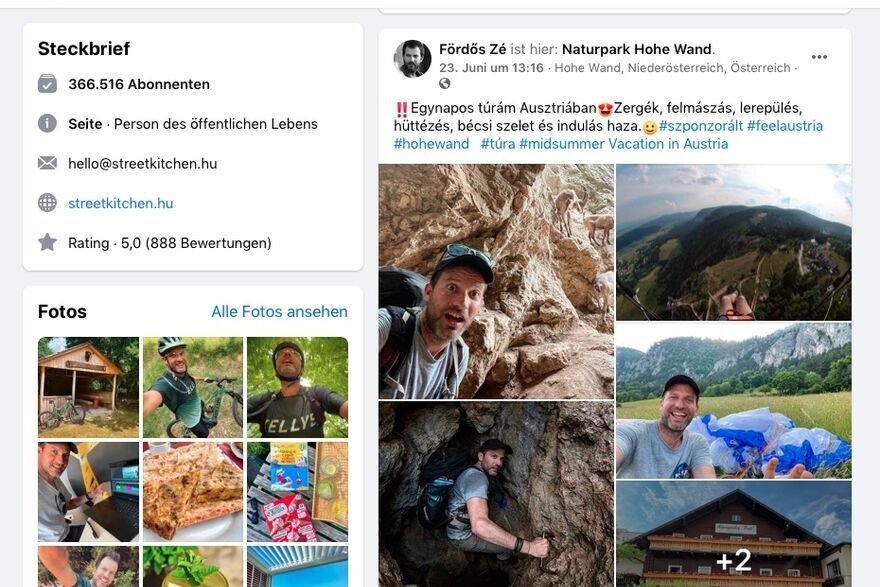The height and width of the screenshot is (587, 880).
Task: Click the Fördős Zé author name
Action: pyautogui.click(x=472, y=49)
